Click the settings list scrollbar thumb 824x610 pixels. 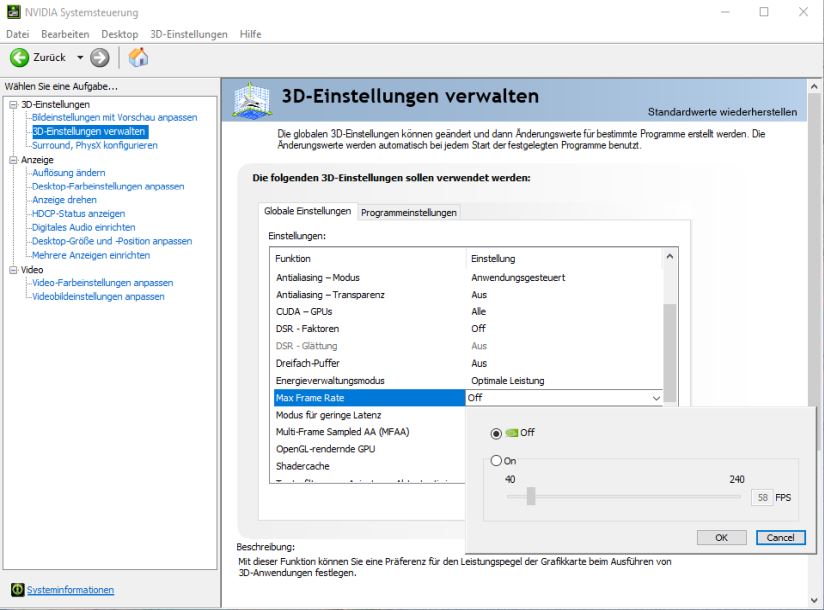click(x=670, y=353)
